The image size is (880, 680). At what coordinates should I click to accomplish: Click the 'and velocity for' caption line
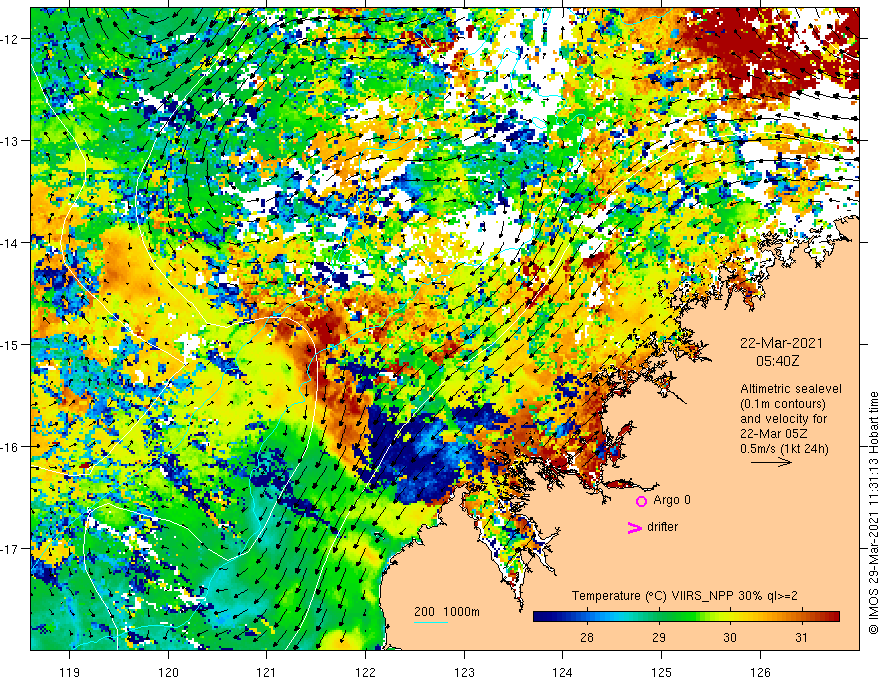coord(783,419)
